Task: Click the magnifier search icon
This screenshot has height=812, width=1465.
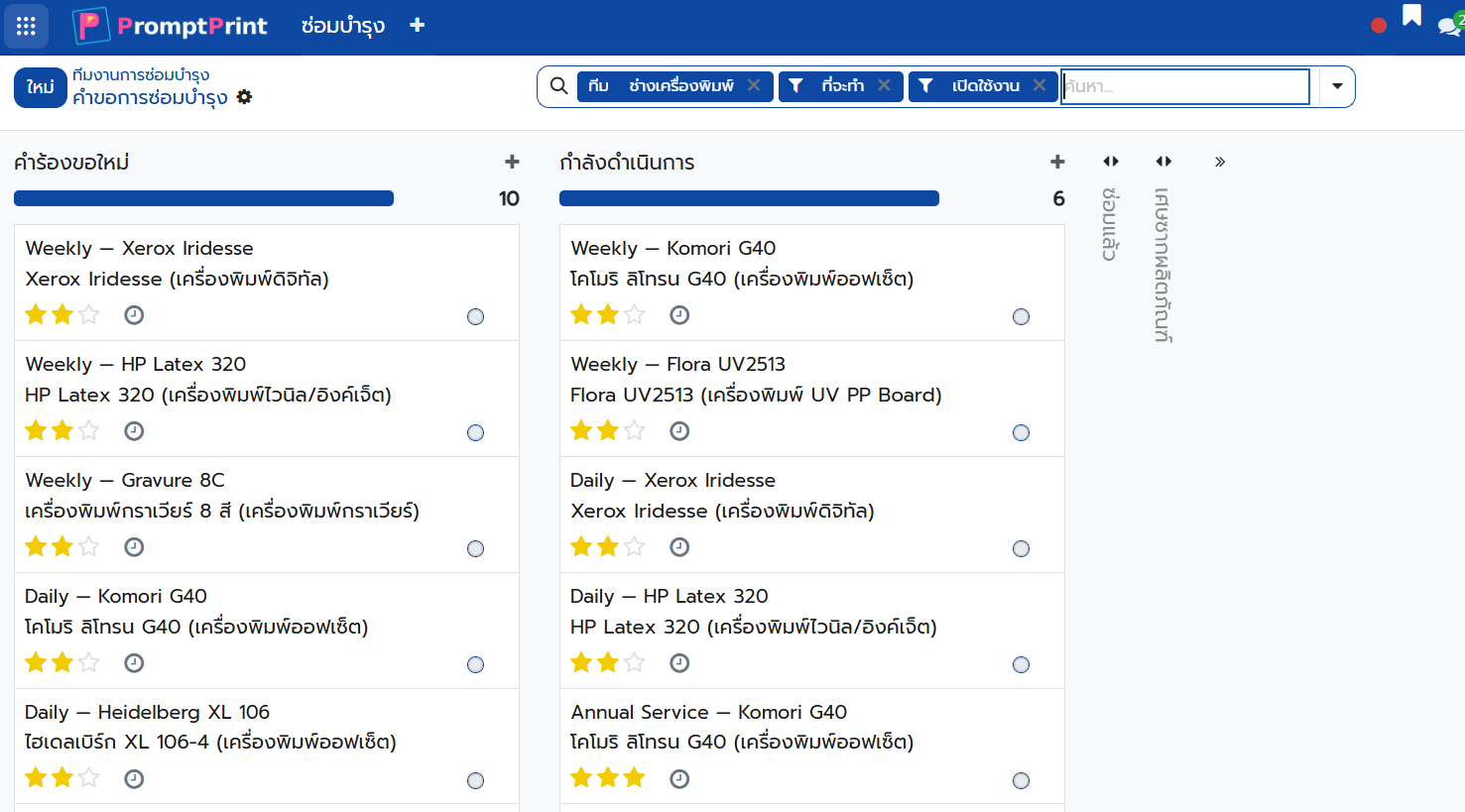Action: [559, 86]
